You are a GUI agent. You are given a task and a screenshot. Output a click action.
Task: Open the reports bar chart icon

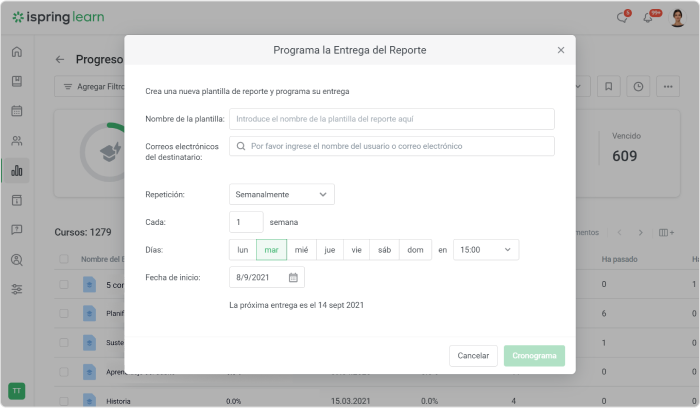tap(17, 171)
